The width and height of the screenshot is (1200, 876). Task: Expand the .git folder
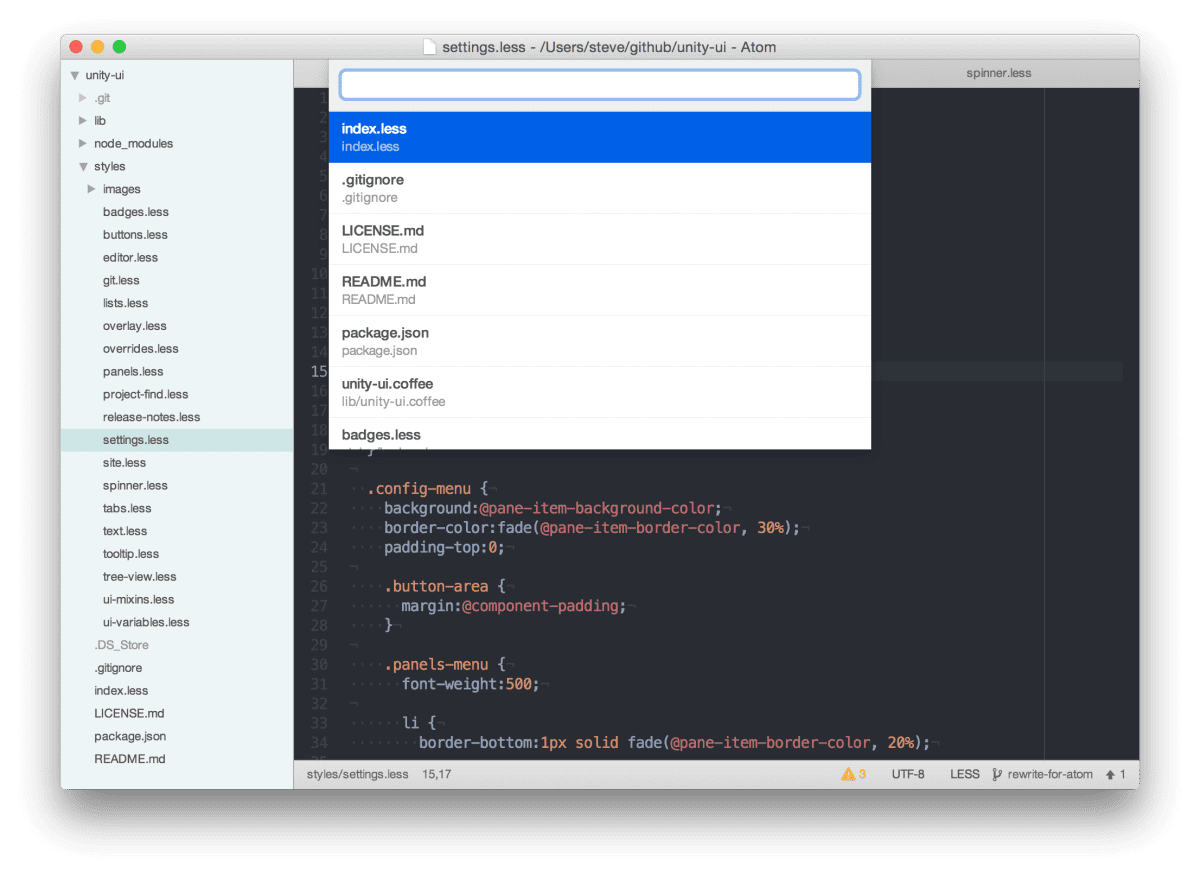tap(85, 97)
